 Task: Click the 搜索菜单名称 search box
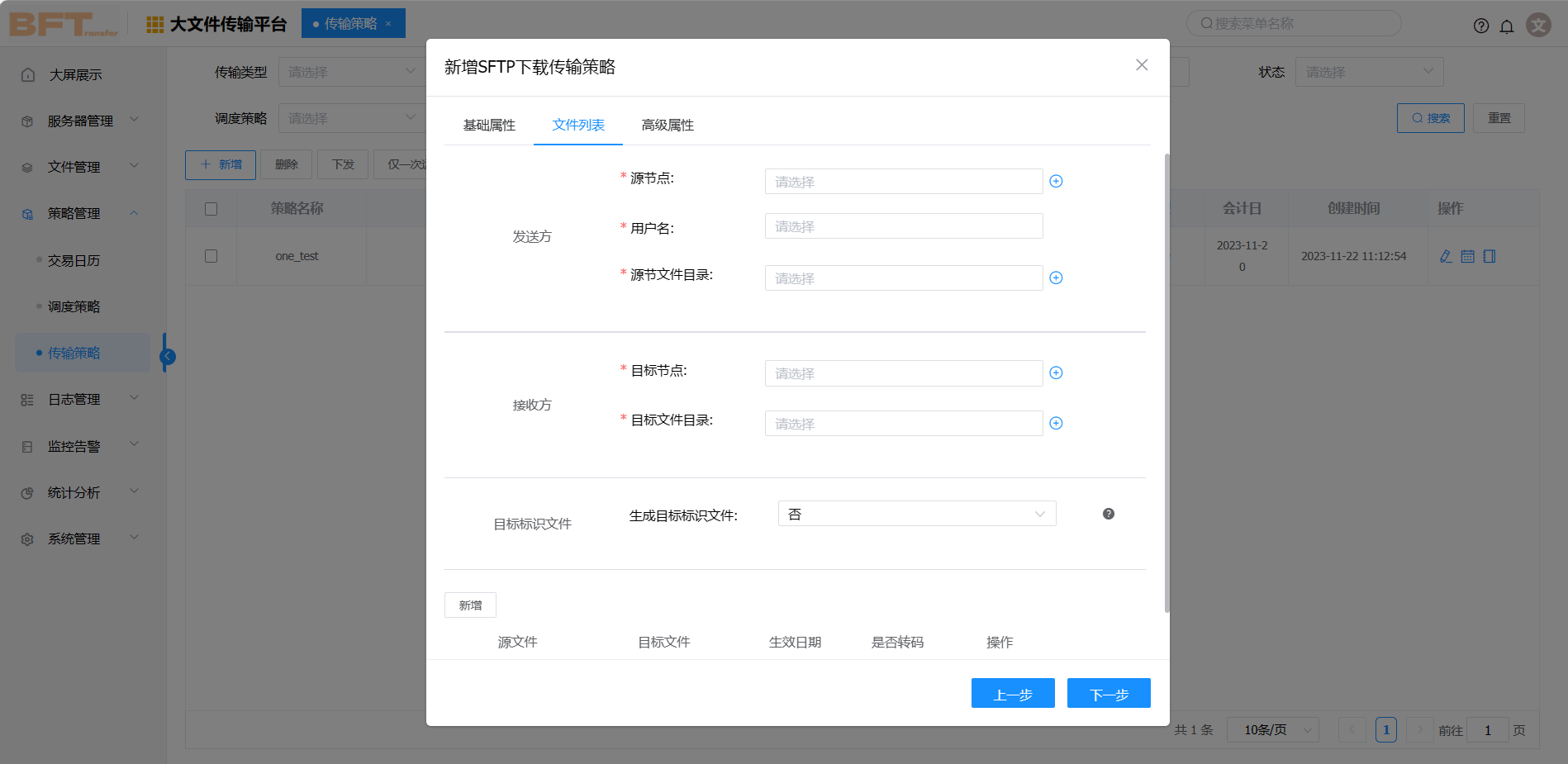pos(1294,24)
